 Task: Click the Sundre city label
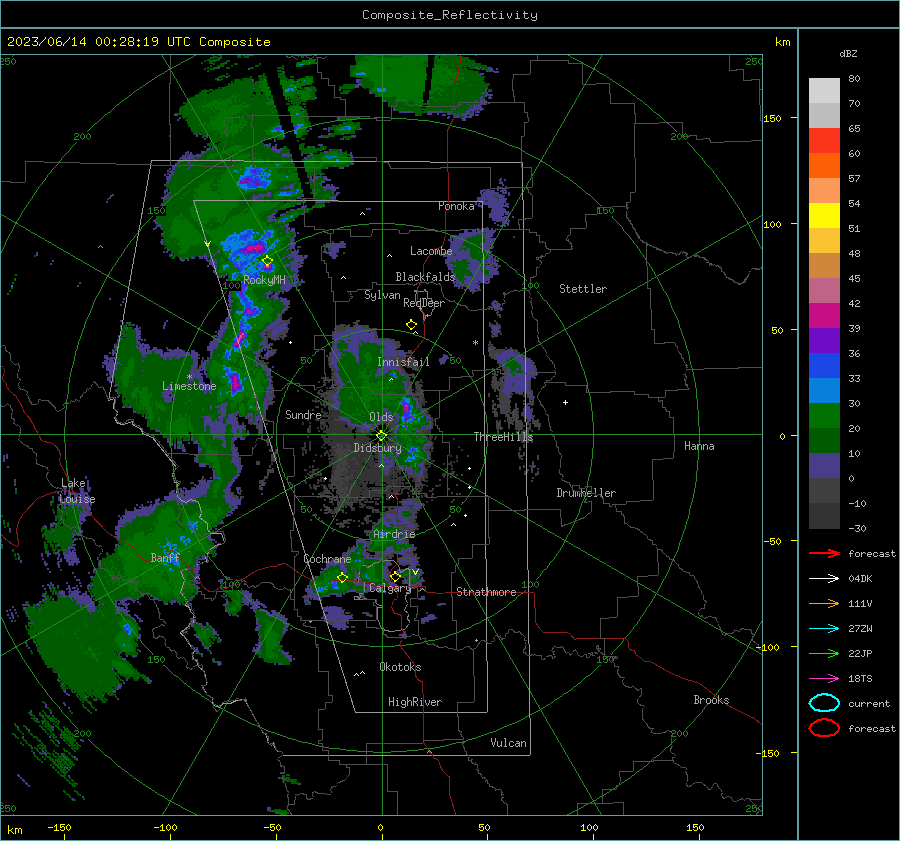tap(303, 415)
